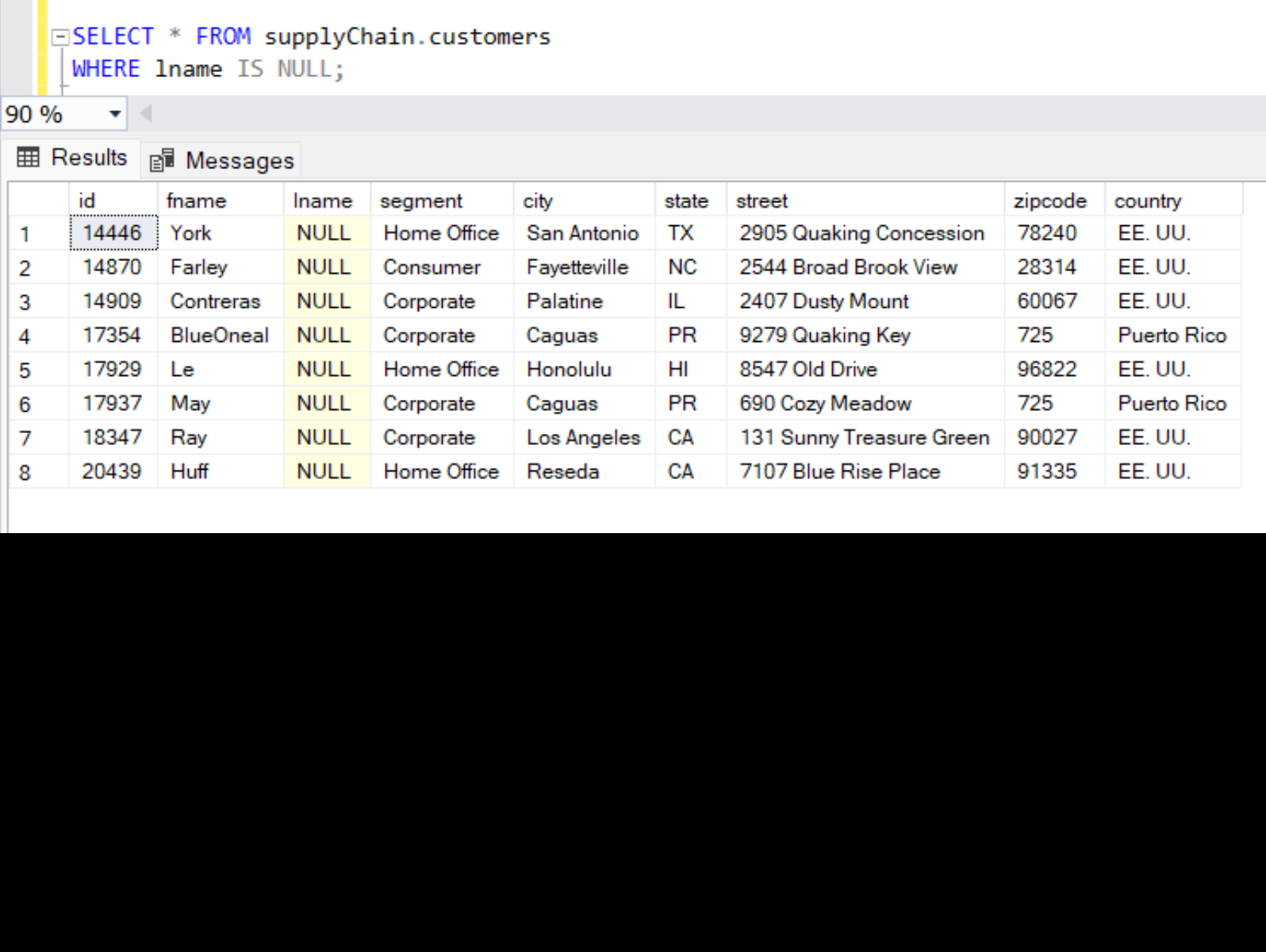This screenshot has height=952, width=1266.
Task: Select the country column header
Action: pos(1172,201)
